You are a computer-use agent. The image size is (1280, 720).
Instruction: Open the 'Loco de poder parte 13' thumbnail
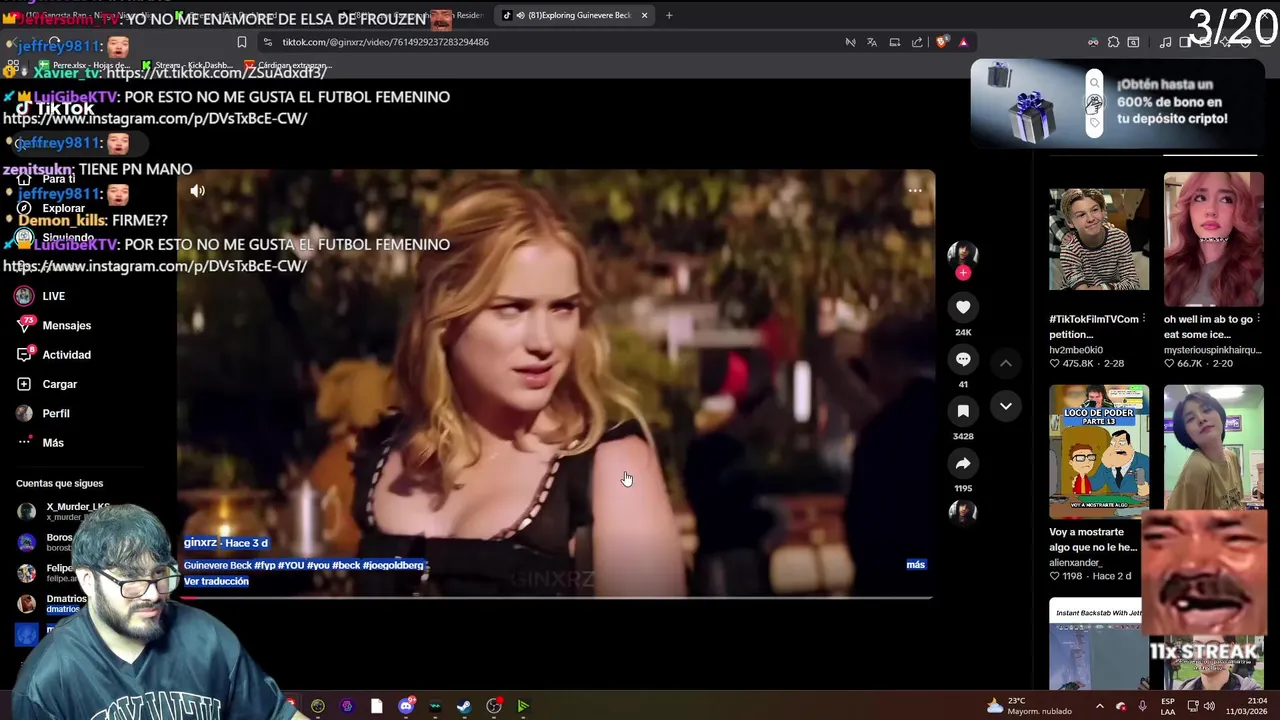pyautogui.click(x=1099, y=452)
